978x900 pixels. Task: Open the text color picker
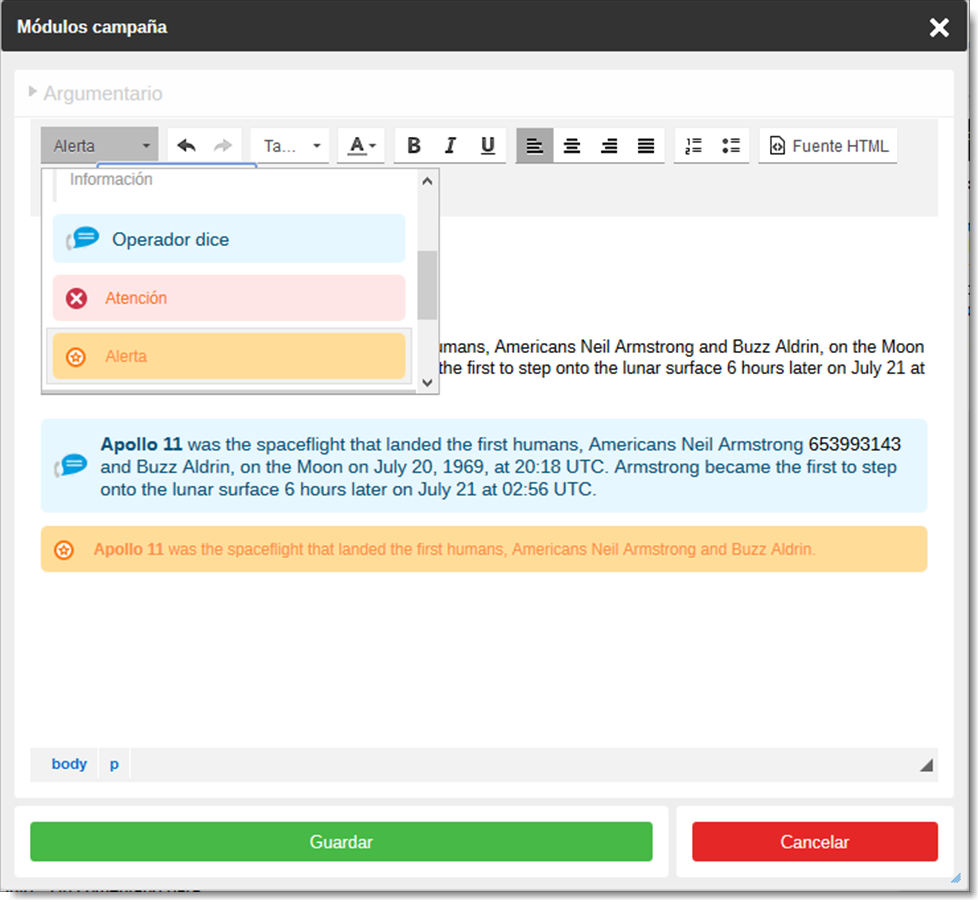361,146
